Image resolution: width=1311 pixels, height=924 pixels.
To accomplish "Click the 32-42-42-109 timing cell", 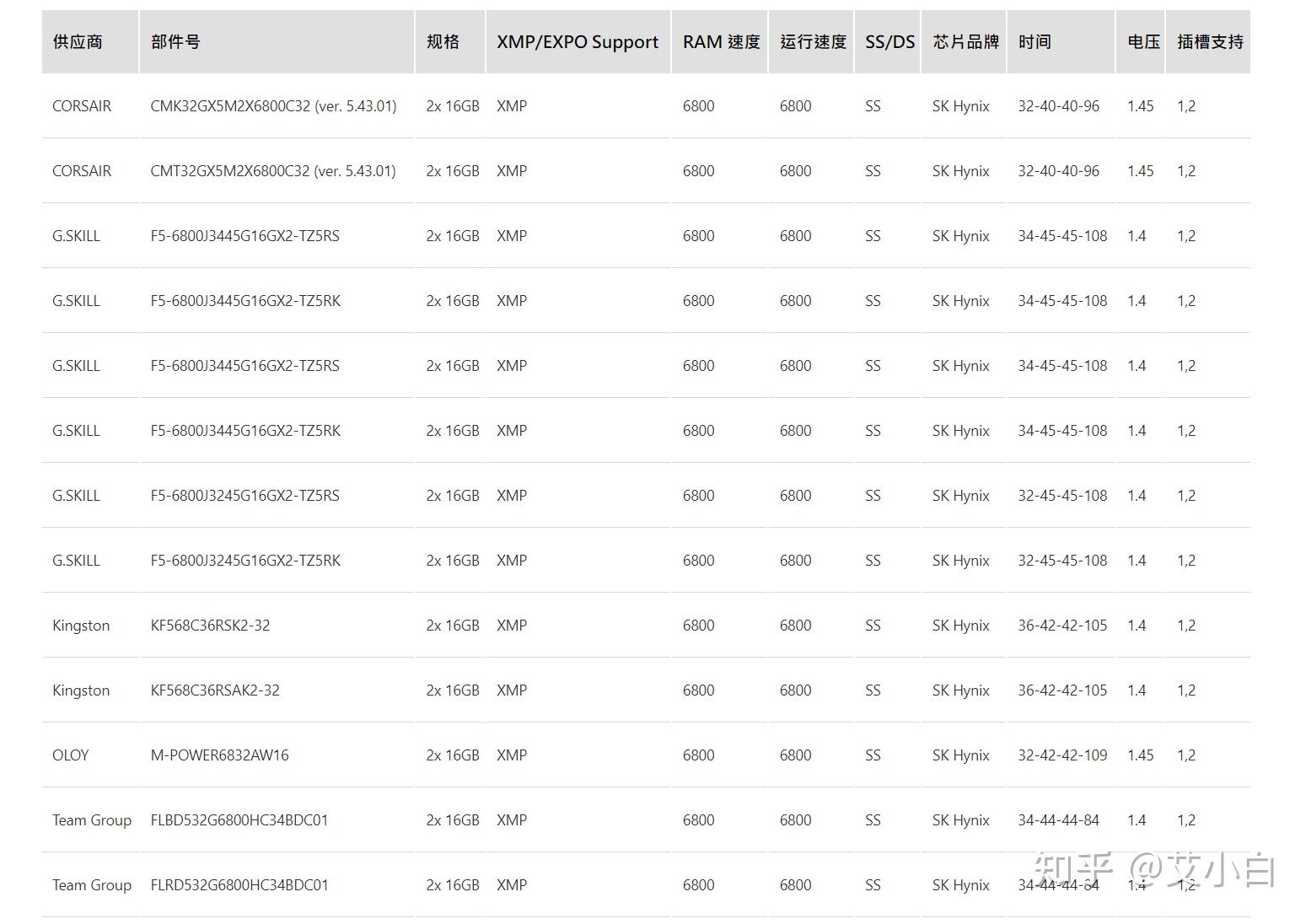I will [1062, 755].
